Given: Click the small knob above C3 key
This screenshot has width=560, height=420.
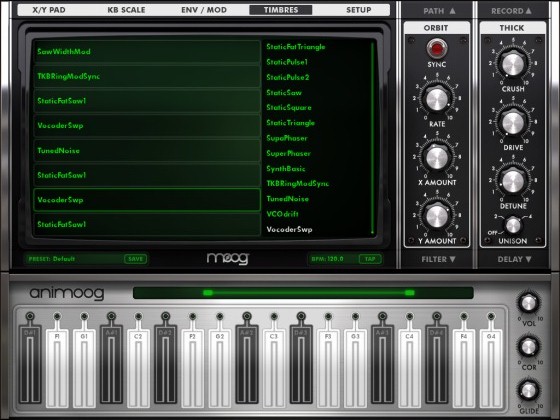Looking at the screenshot, I should (x=274, y=316).
